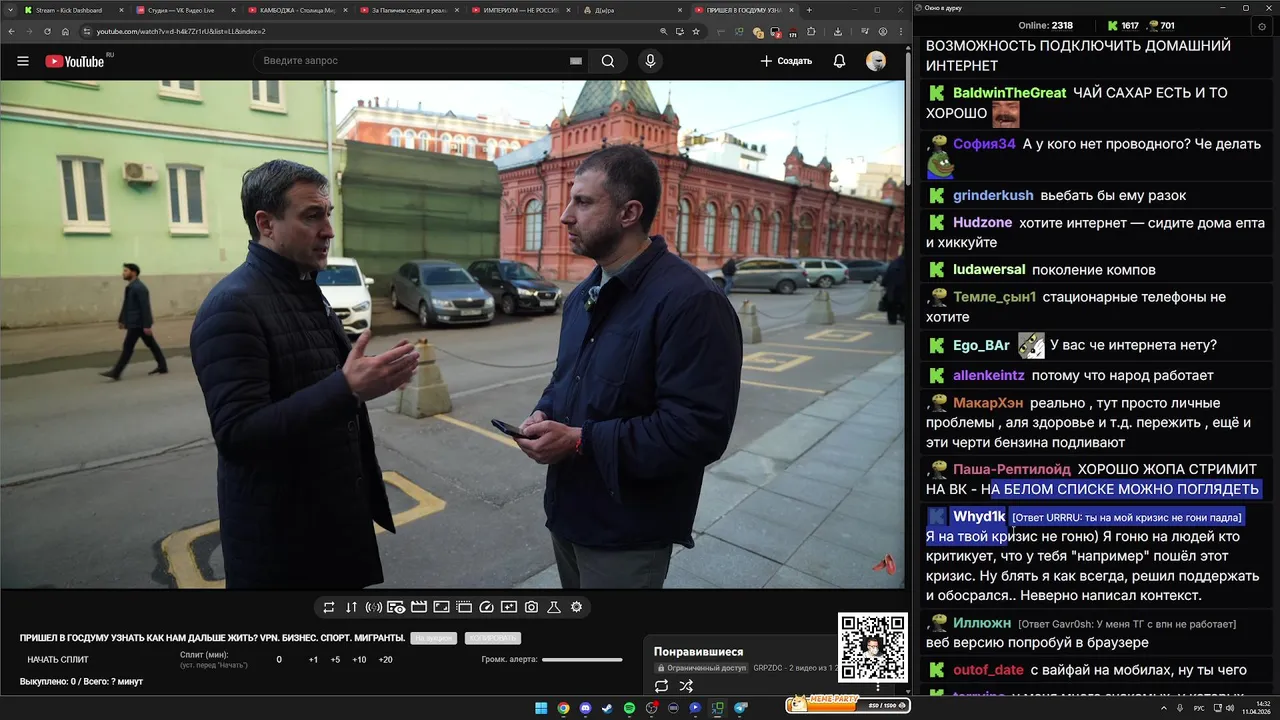The image size is (1280, 720).
Task: Open Steam from the taskbar
Action: pyautogui.click(x=607, y=708)
